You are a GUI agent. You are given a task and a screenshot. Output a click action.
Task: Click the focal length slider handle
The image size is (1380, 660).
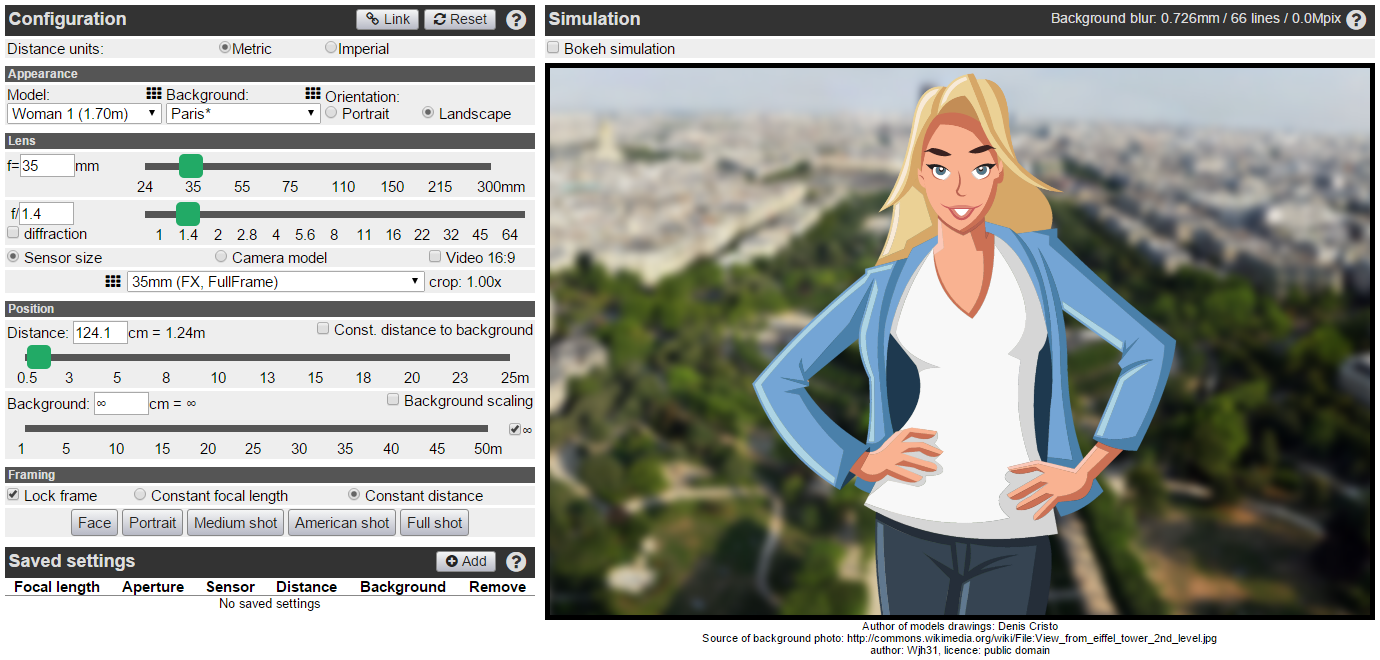[191, 166]
